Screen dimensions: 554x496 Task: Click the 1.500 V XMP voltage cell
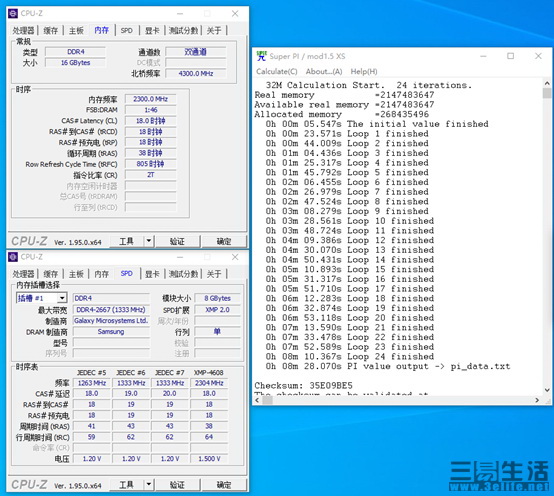coord(209,459)
